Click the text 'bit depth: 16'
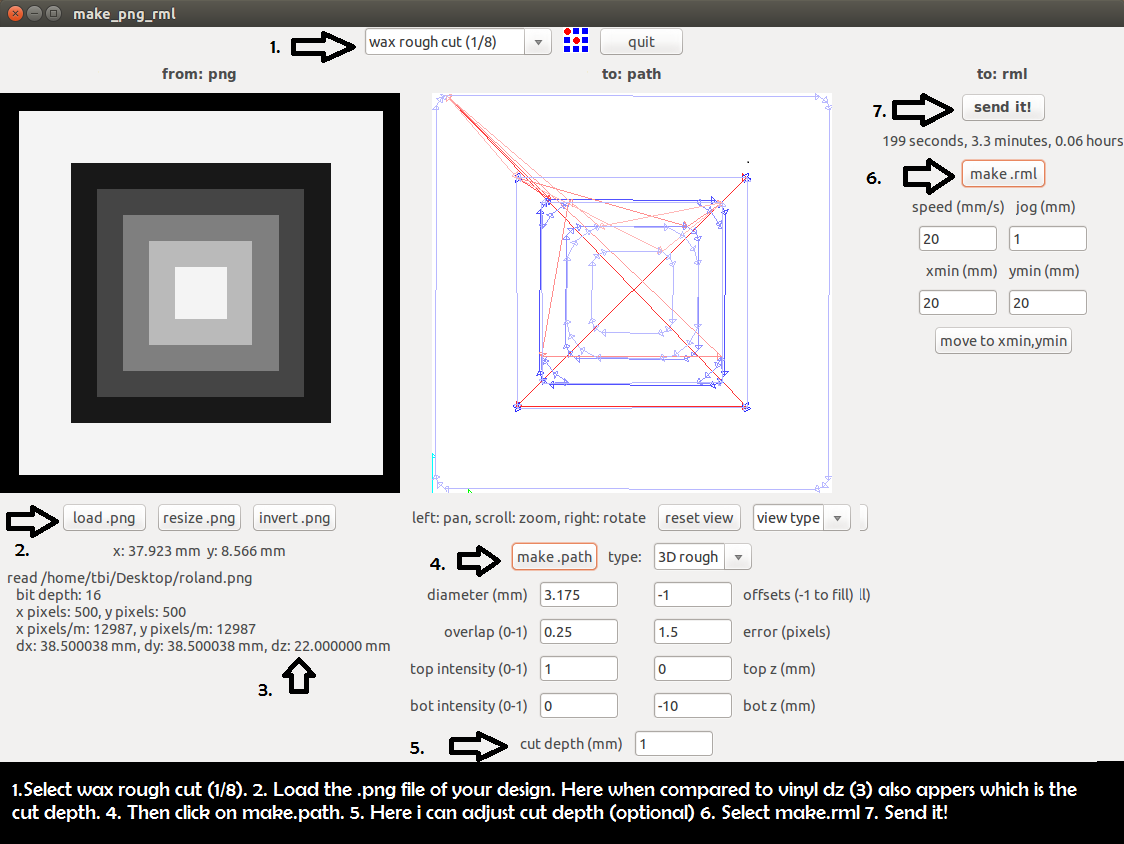The height and width of the screenshot is (844, 1124). (x=59, y=595)
